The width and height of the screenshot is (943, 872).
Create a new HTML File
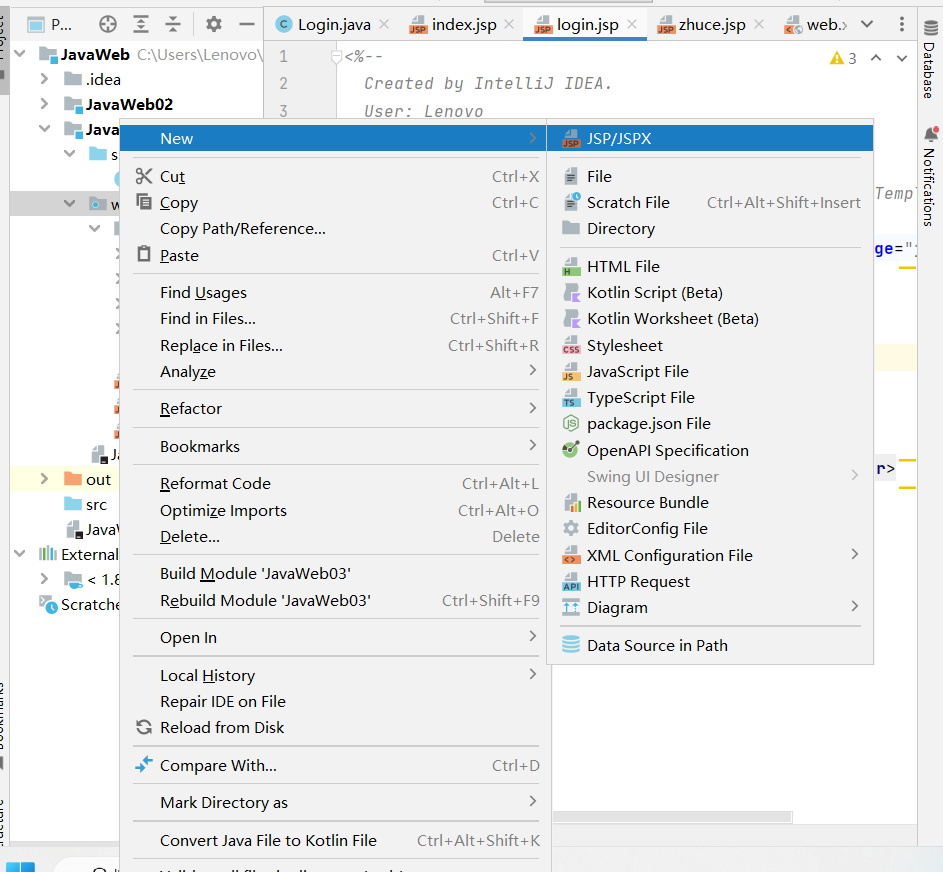710,266
